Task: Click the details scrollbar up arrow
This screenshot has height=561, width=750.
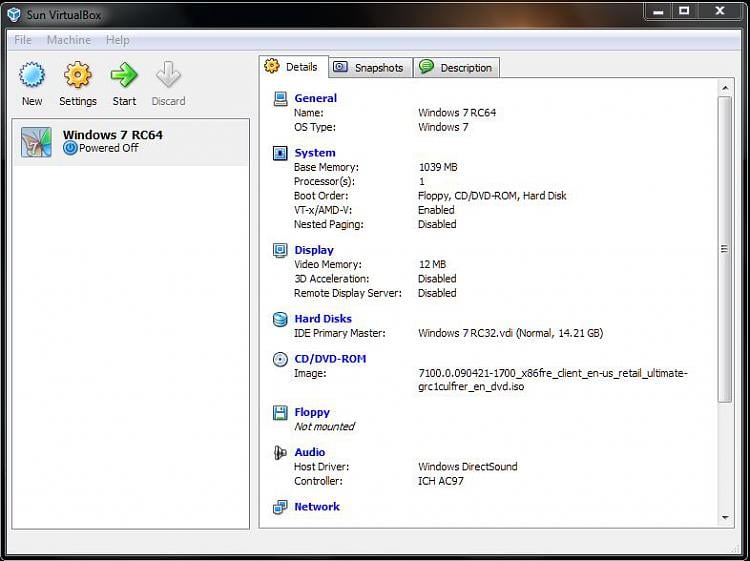Action: coord(725,88)
